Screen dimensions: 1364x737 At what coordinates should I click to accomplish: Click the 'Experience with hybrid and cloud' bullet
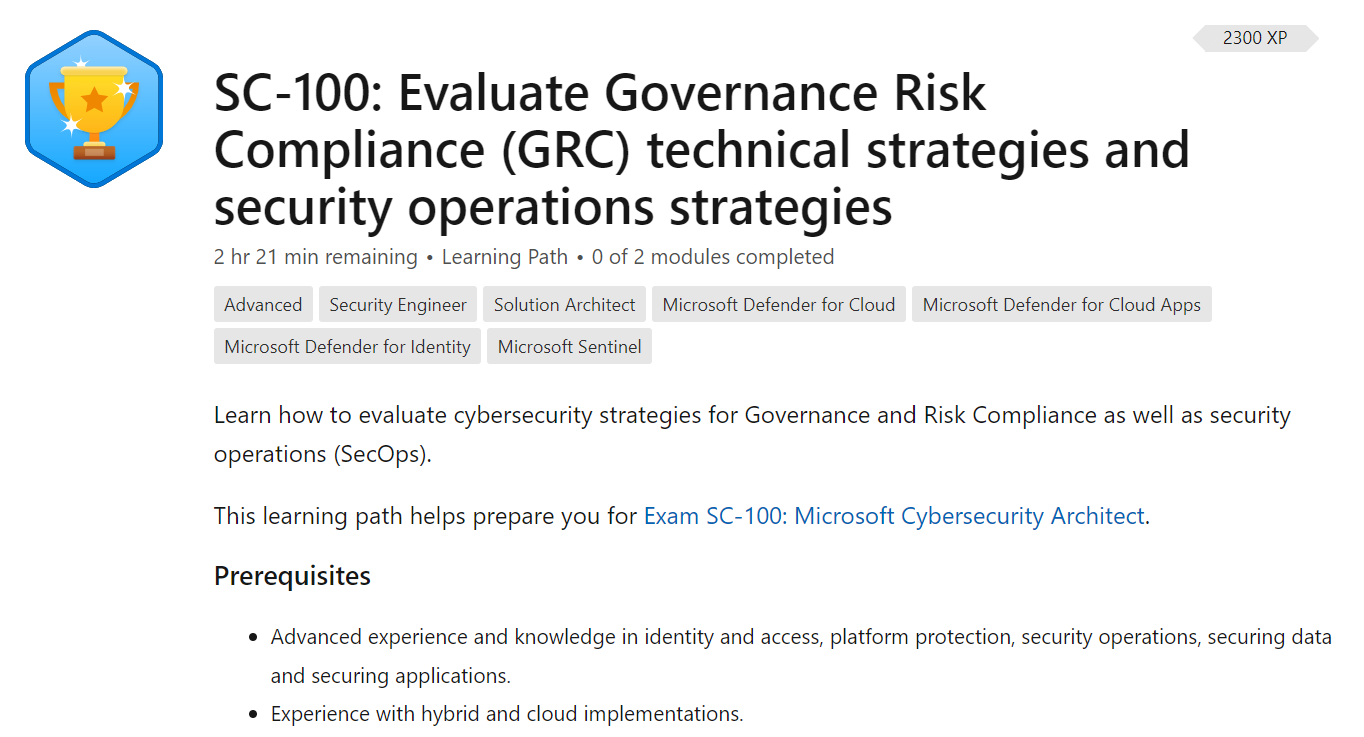click(507, 714)
